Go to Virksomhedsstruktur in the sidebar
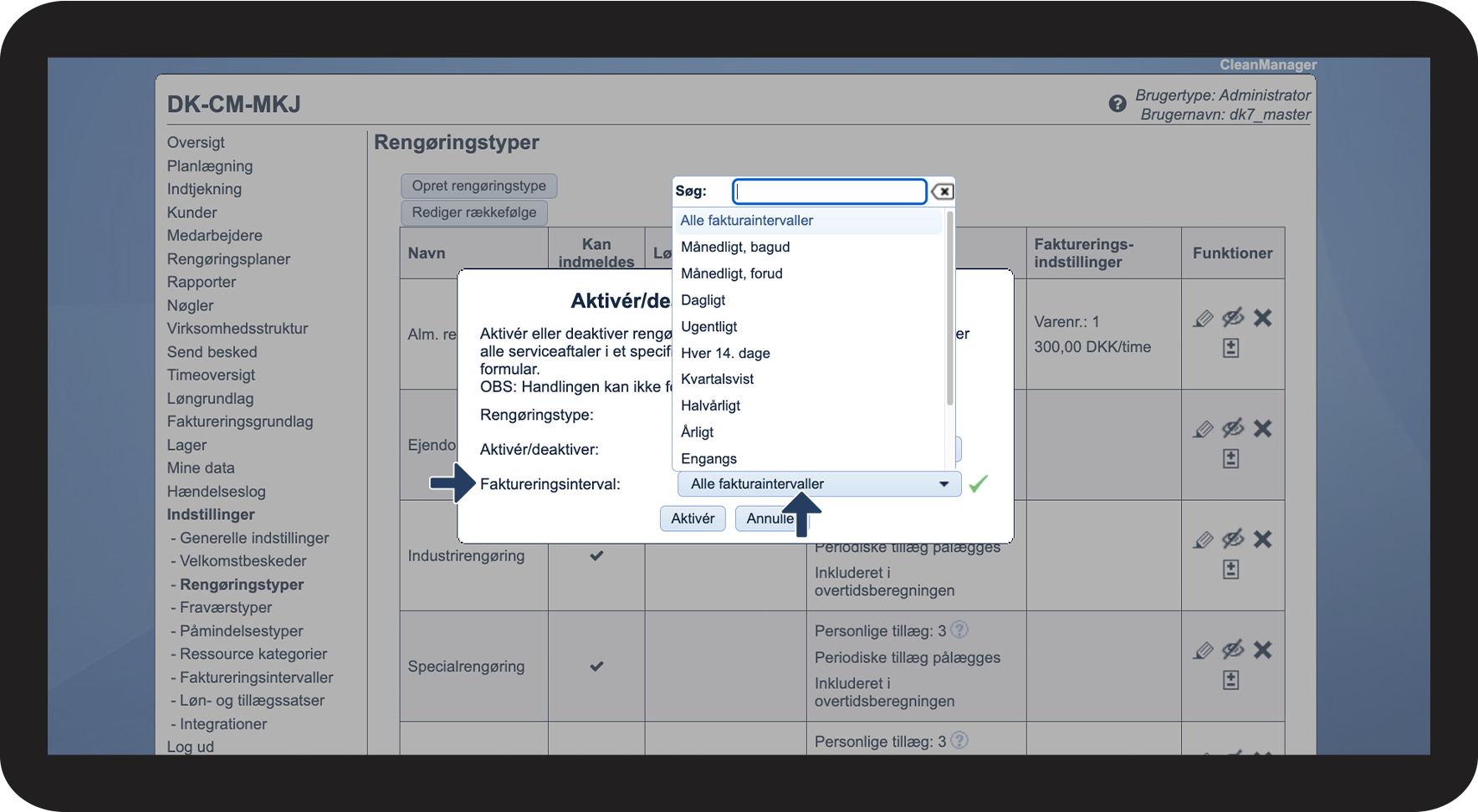 pos(238,329)
